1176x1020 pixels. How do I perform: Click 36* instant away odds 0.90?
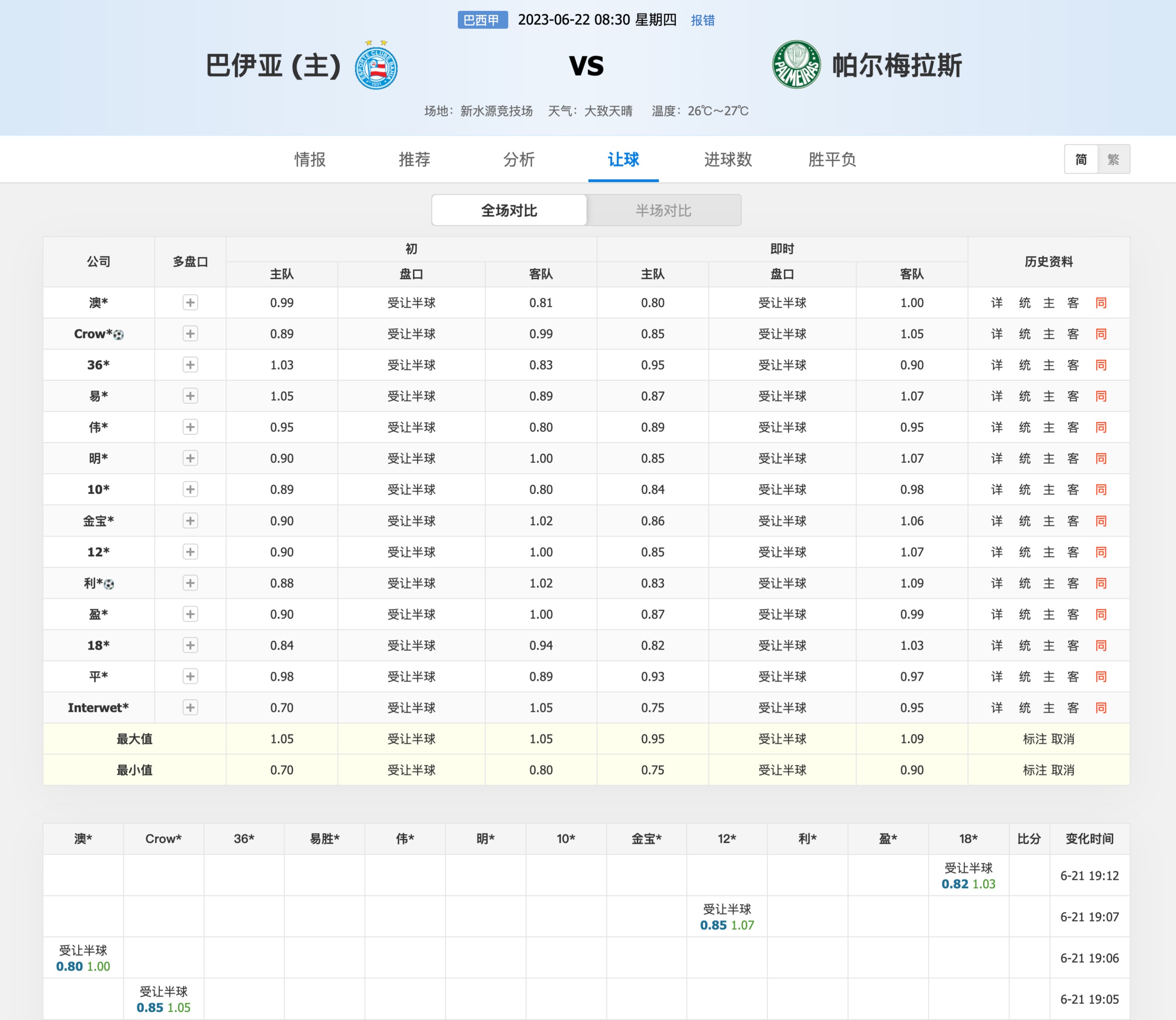(x=912, y=365)
